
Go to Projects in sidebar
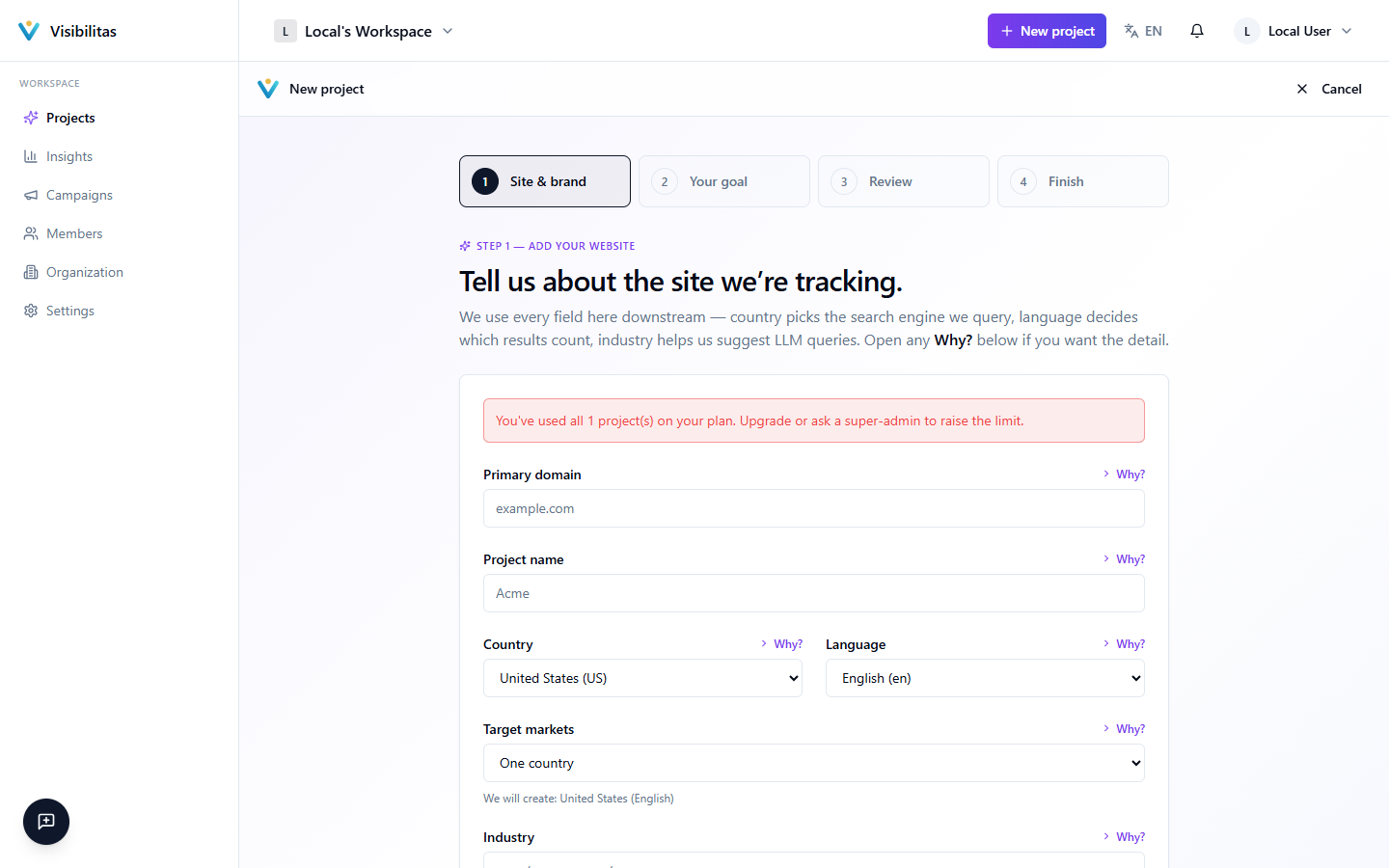point(120,118)
